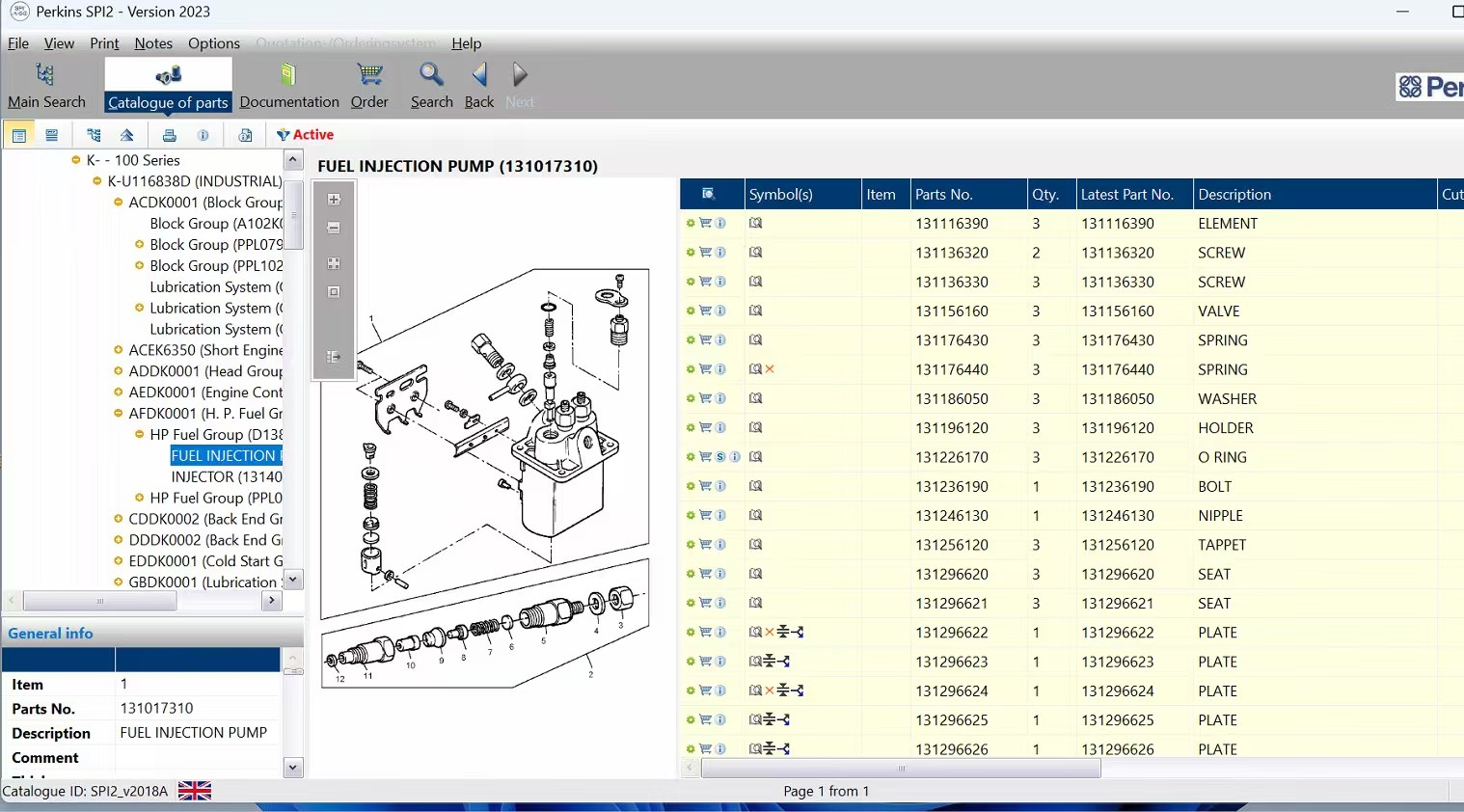The image size is (1464, 812).
Task: Open the Documentation section
Action: point(288,85)
